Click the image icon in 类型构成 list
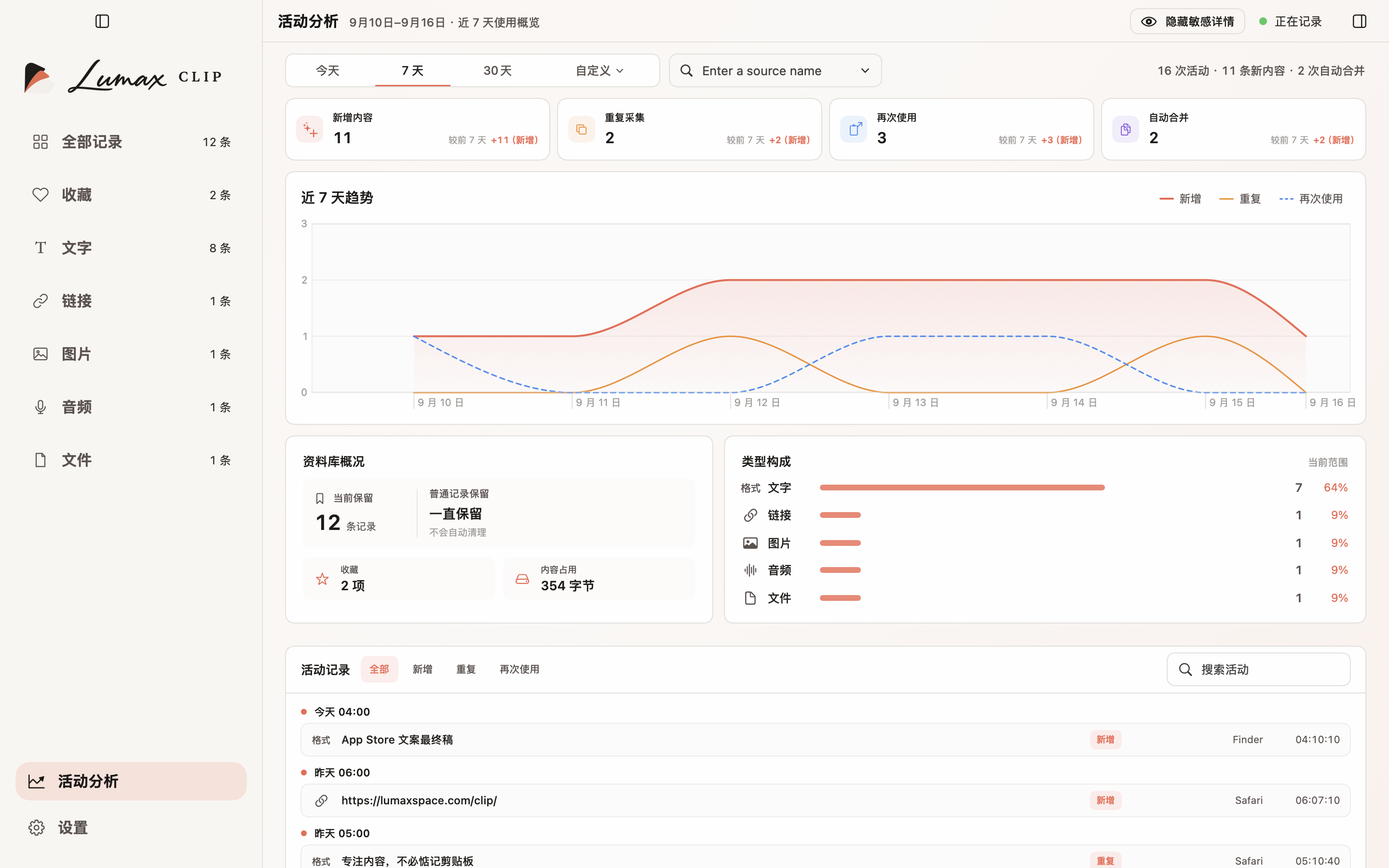The image size is (1389, 868). pos(750,542)
